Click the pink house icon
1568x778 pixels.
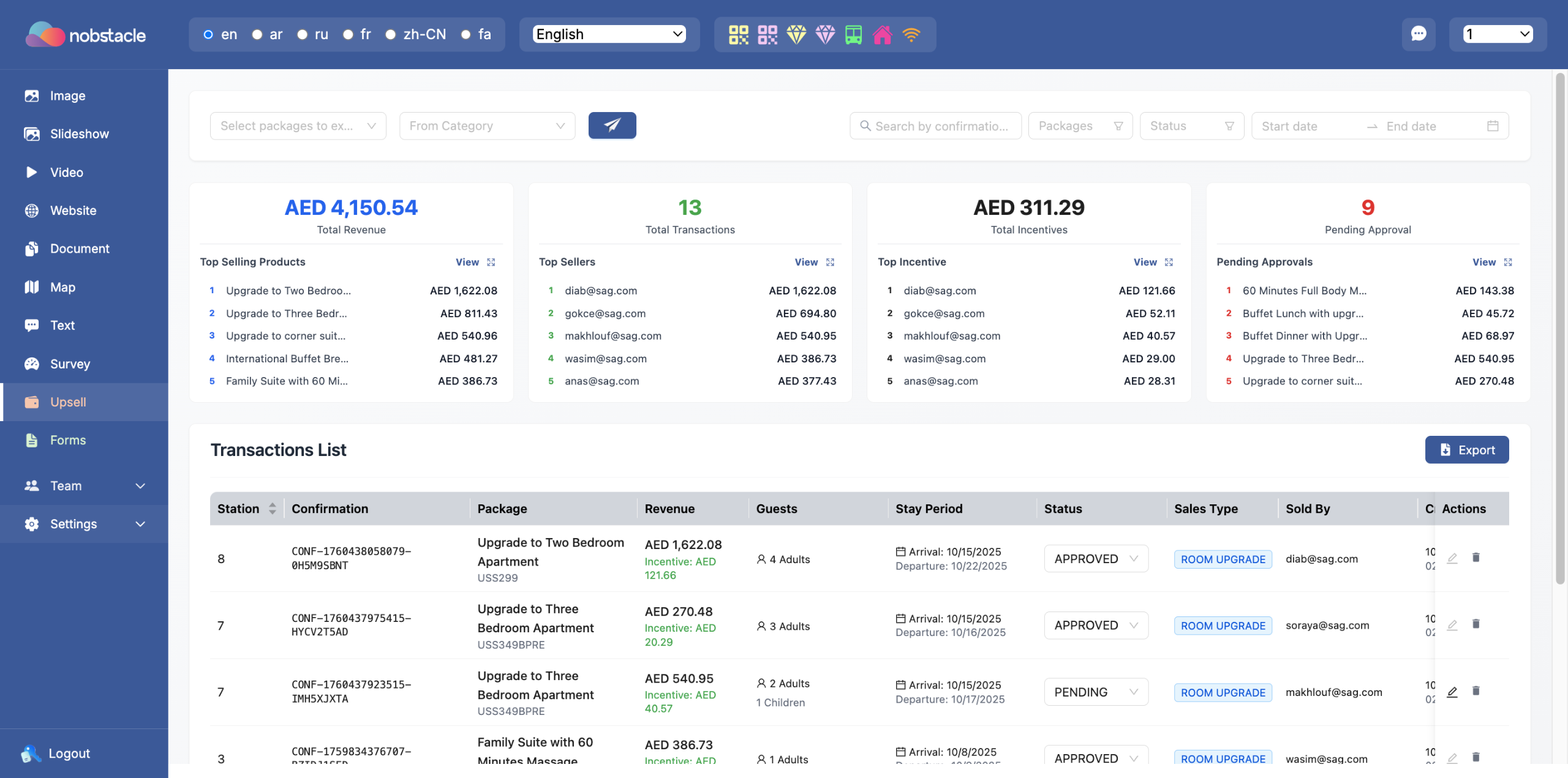pos(882,34)
